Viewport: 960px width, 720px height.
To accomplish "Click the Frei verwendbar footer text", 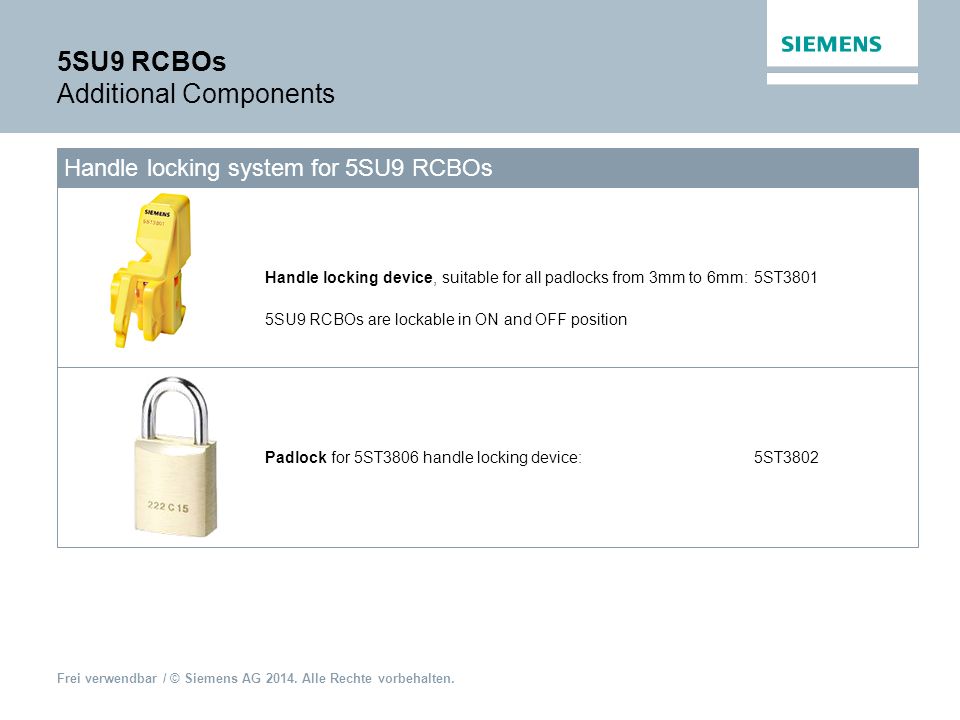I will coord(107,678).
